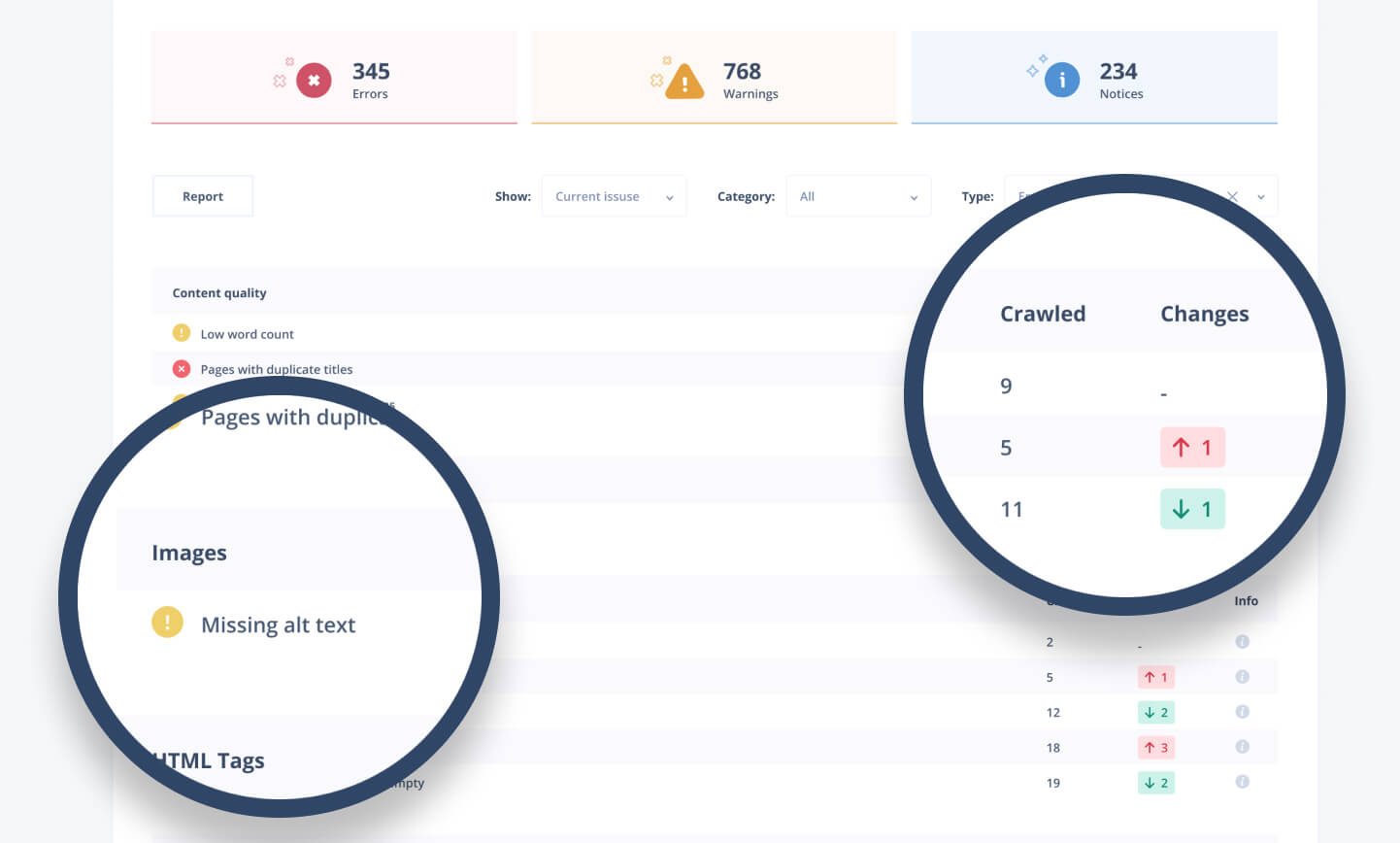Click the red Errors cross icon
The image size is (1400, 843).
tap(313, 81)
